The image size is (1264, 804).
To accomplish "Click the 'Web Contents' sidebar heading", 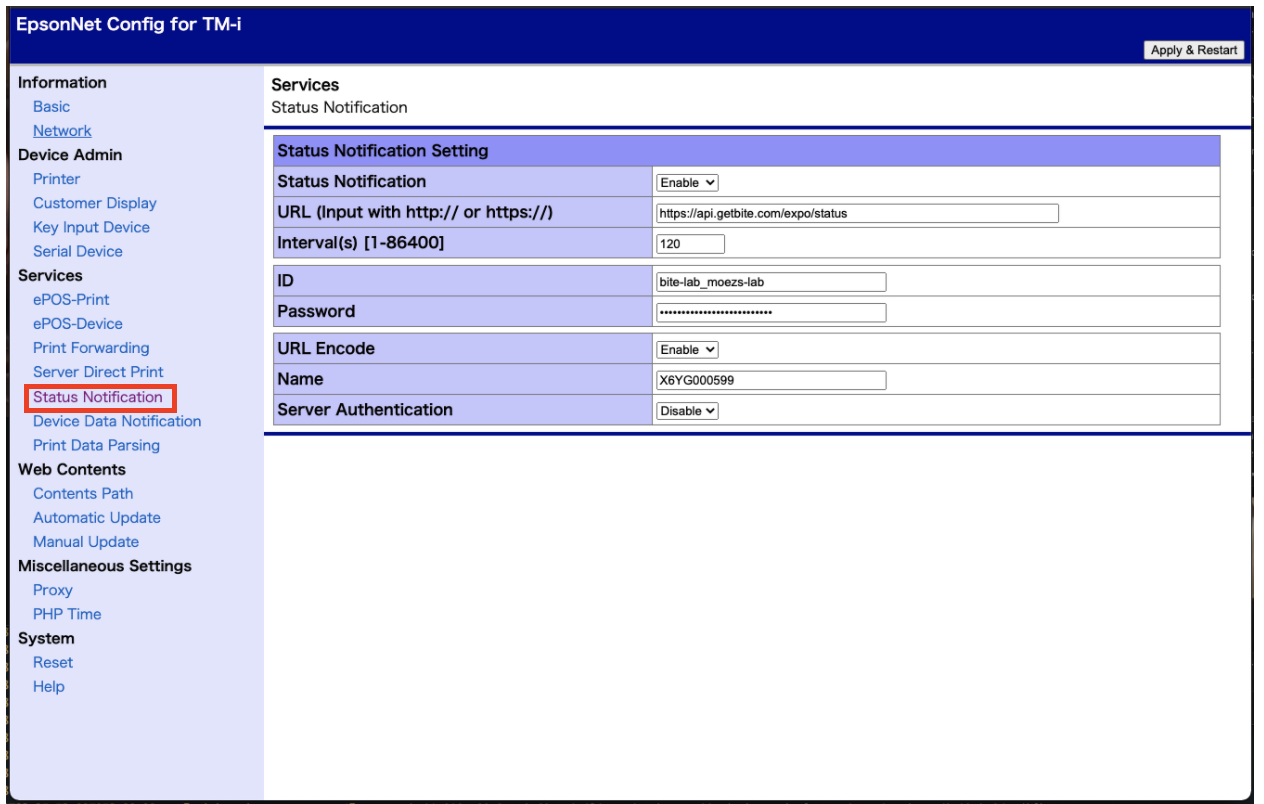I will coord(72,469).
